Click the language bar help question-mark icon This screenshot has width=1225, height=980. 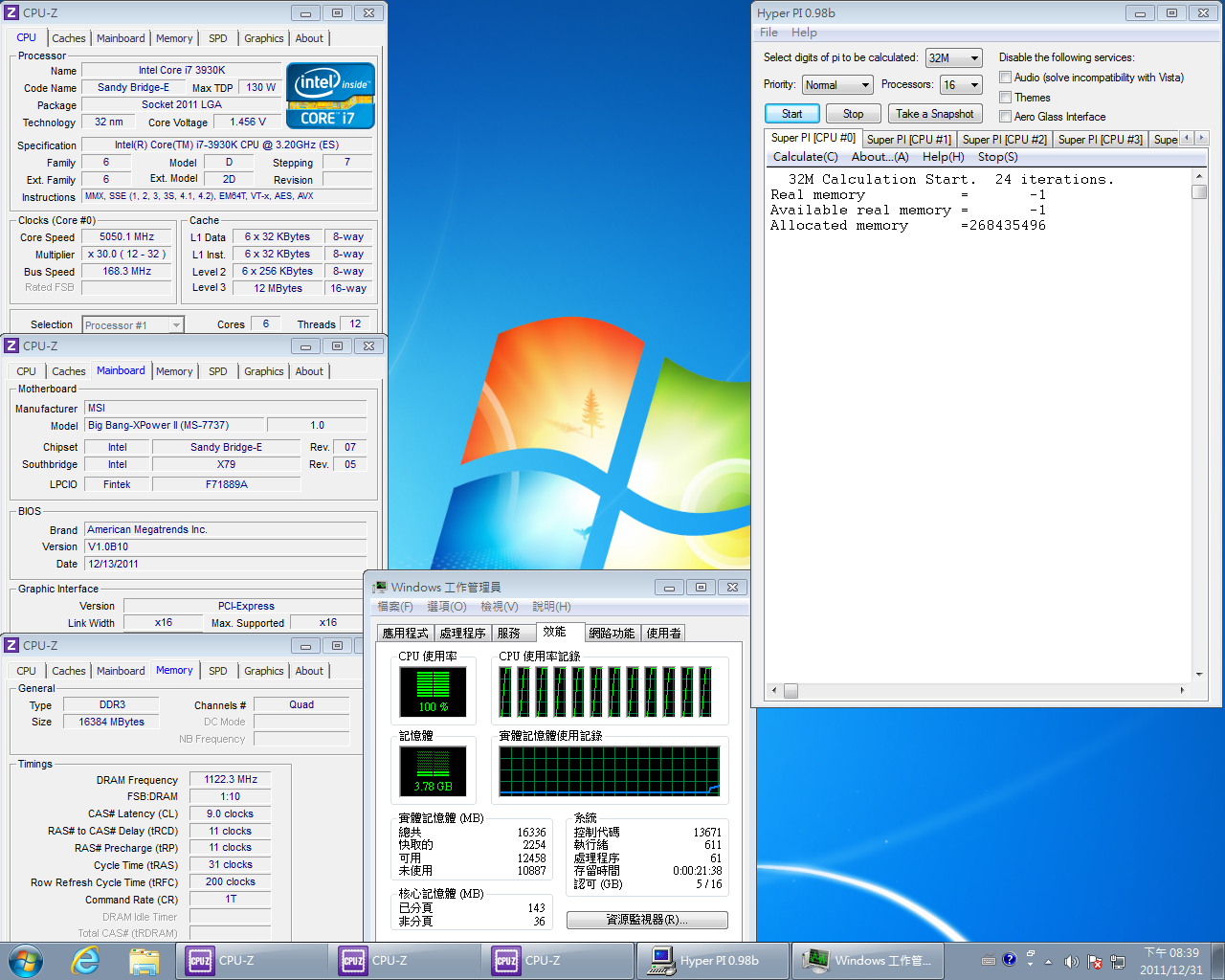pyautogui.click(x=1009, y=959)
